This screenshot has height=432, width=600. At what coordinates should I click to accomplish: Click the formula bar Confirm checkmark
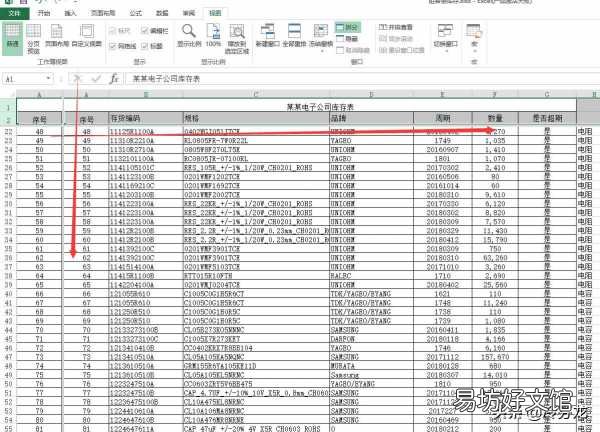(x=96, y=79)
